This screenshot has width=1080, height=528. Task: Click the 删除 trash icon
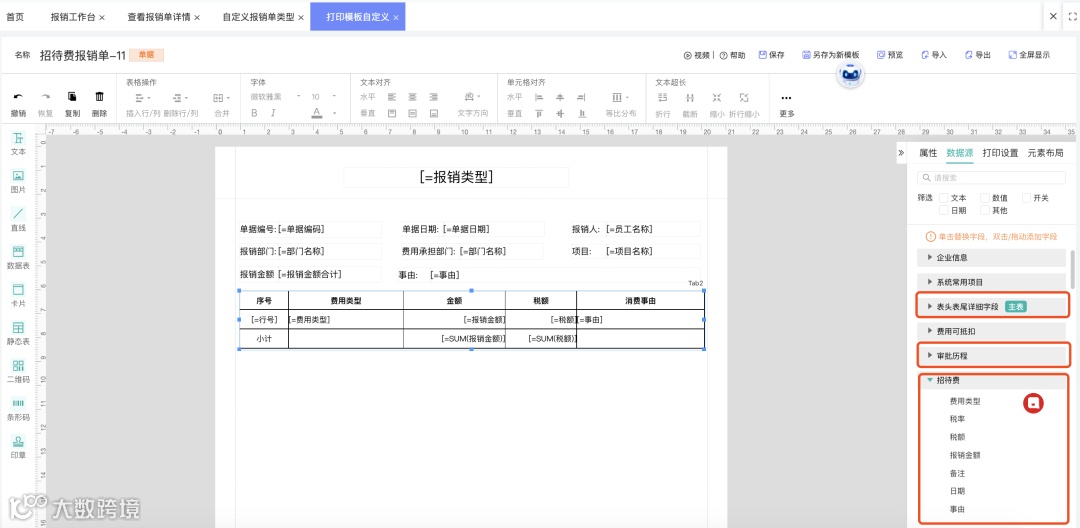coord(99,97)
